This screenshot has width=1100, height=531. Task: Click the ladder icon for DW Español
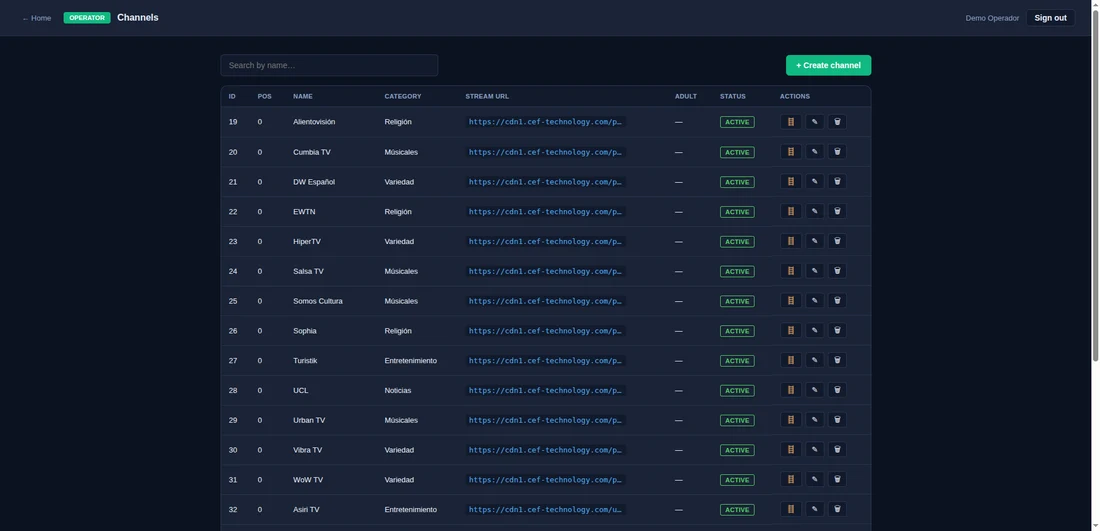pyautogui.click(x=791, y=181)
